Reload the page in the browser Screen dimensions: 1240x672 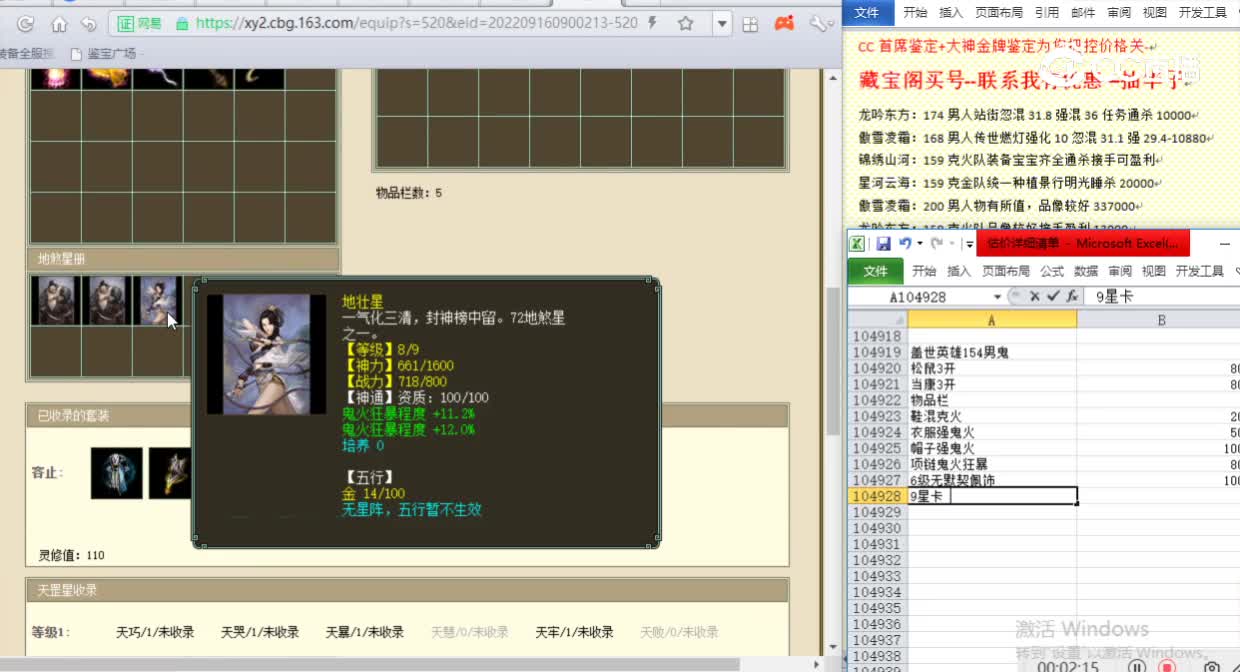[x=26, y=23]
